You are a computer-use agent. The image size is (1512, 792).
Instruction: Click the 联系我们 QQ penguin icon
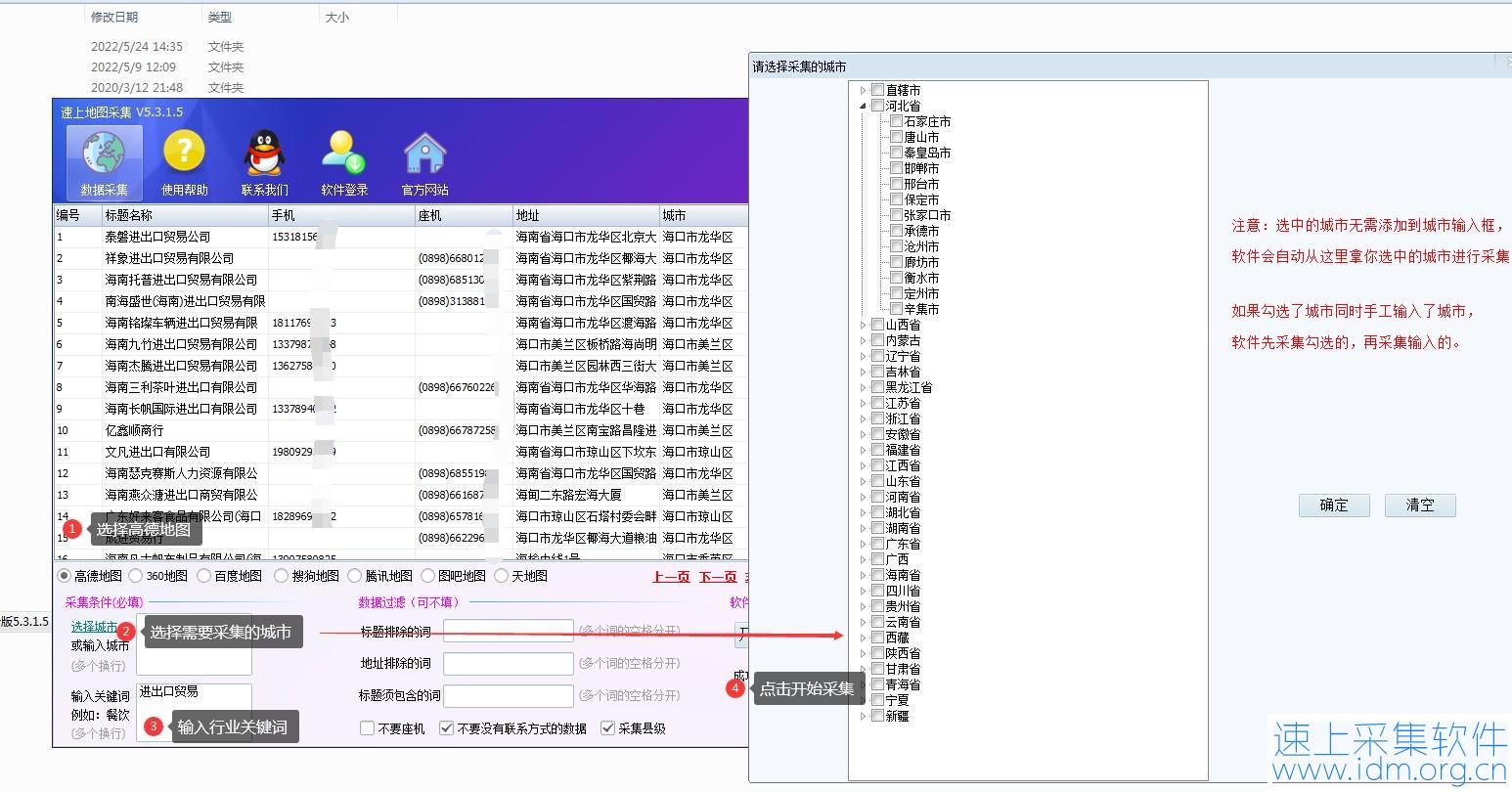[264, 162]
